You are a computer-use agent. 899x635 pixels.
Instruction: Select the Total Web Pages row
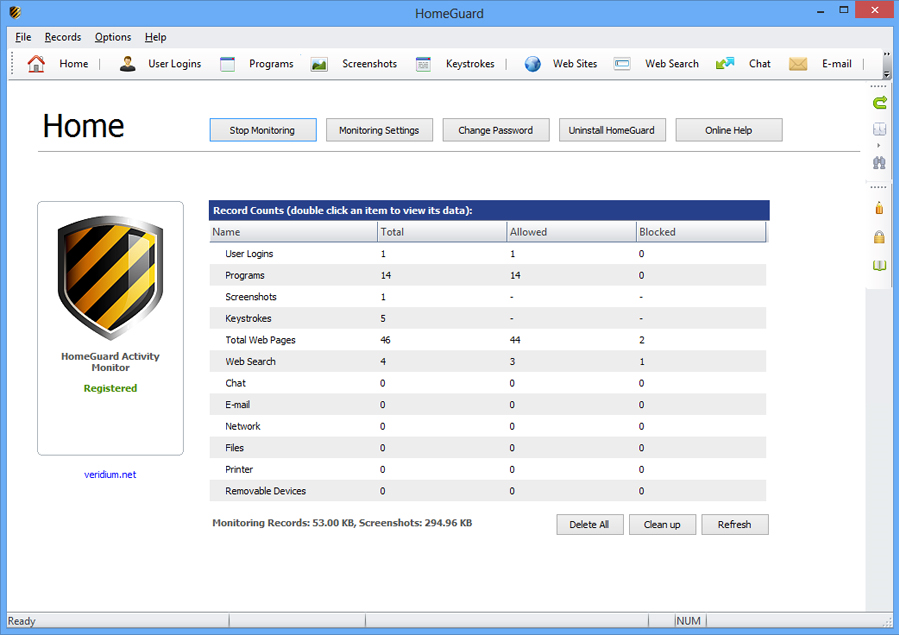(x=260, y=340)
